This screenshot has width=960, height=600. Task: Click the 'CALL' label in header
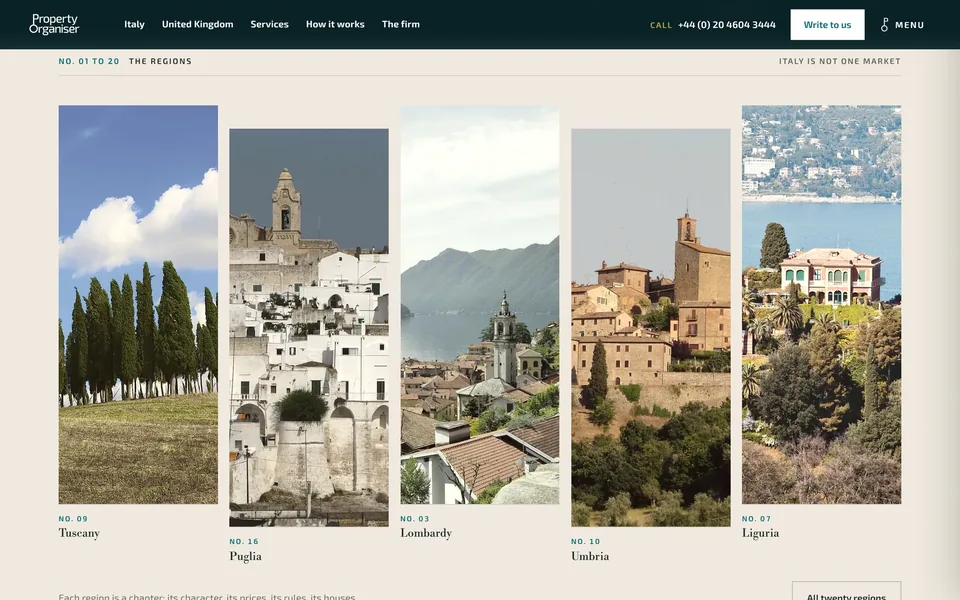[661, 25]
